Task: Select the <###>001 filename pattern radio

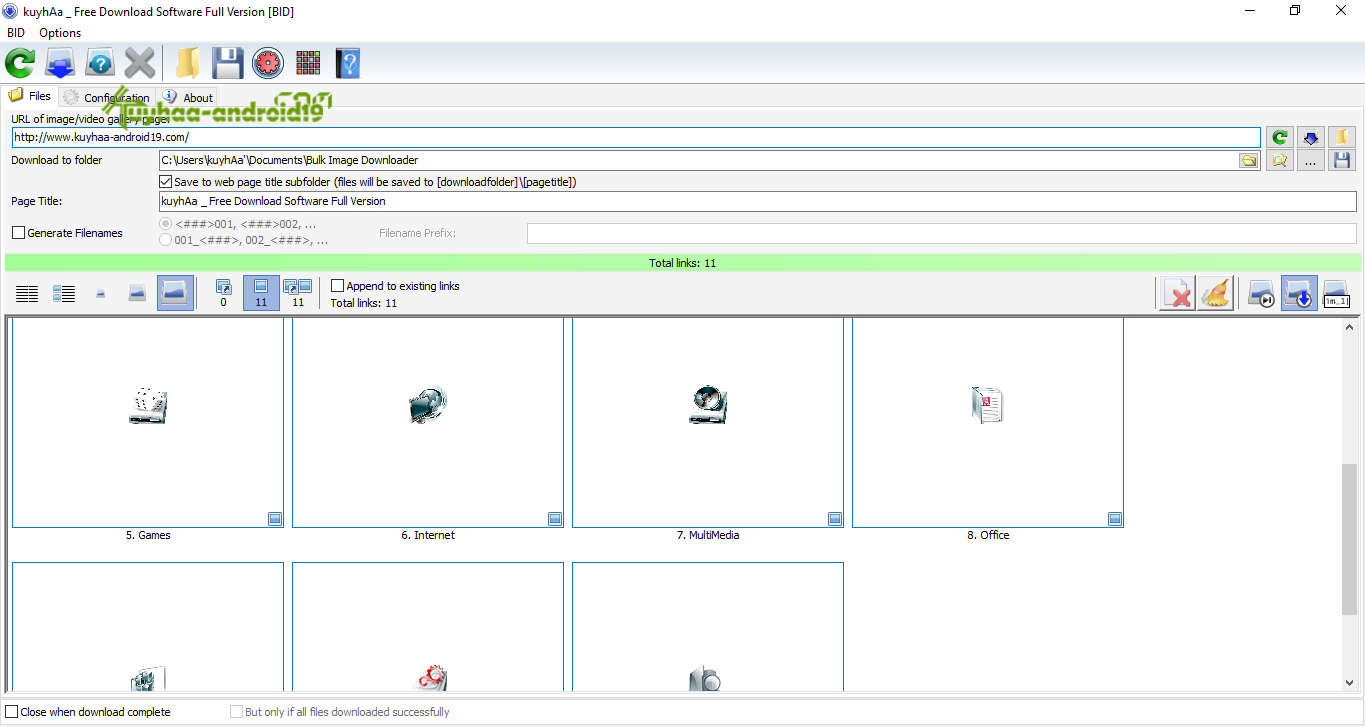Action: coord(166,224)
